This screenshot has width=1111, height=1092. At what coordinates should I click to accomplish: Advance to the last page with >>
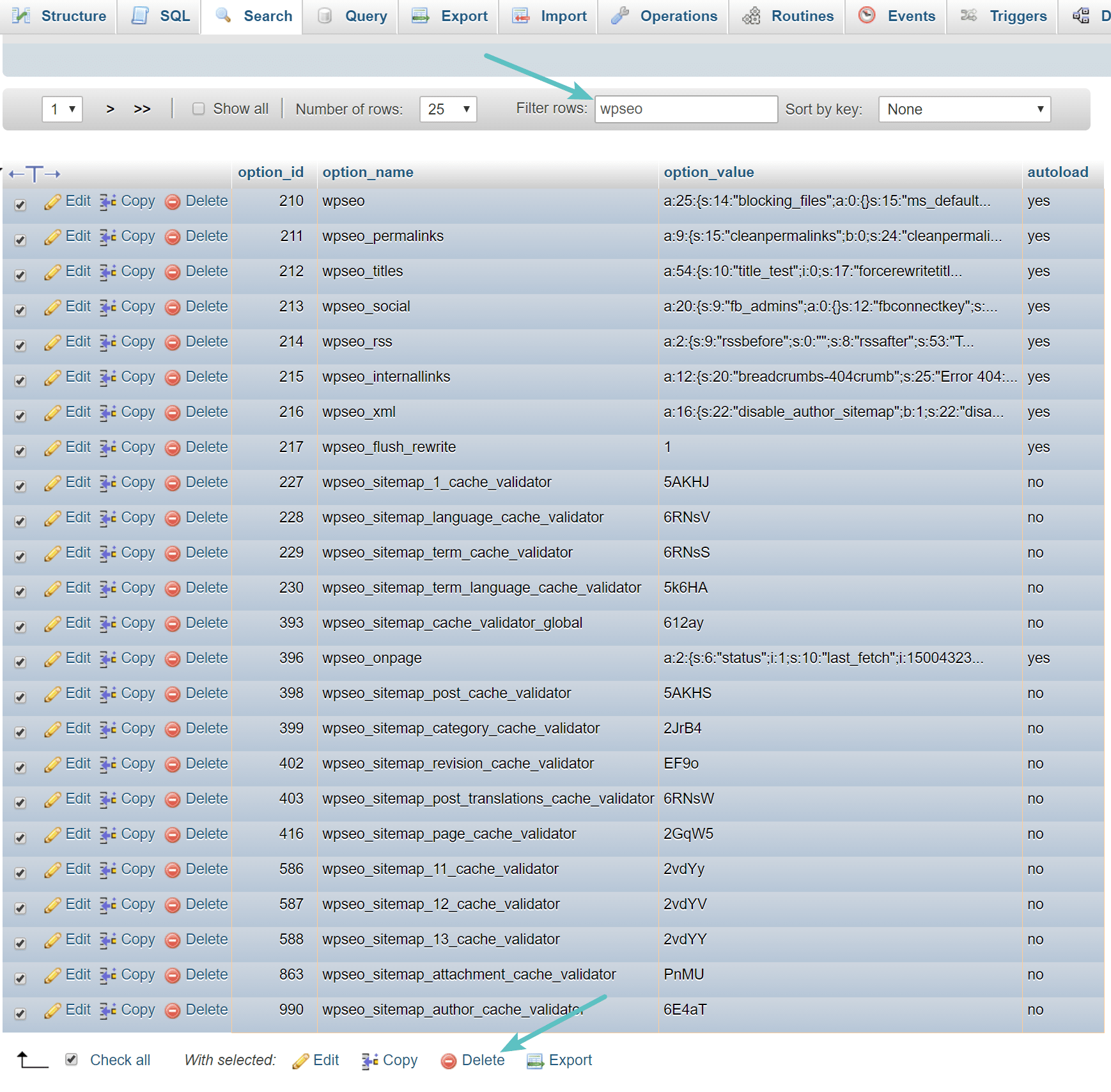[143, 108]
